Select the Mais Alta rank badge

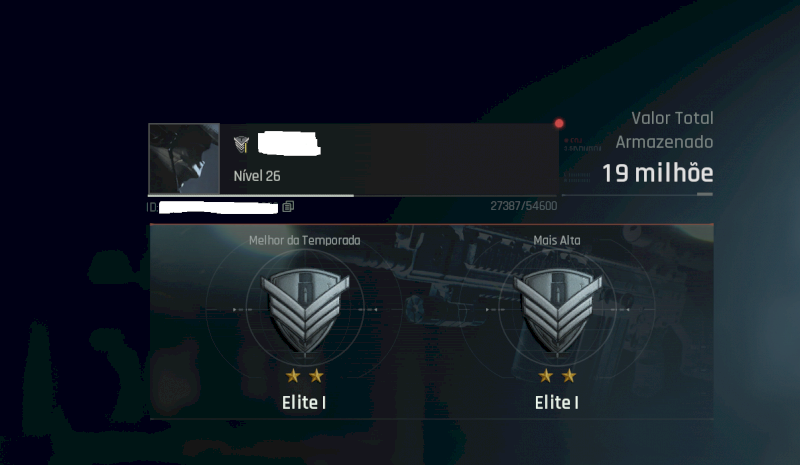[x=557, y=312]
